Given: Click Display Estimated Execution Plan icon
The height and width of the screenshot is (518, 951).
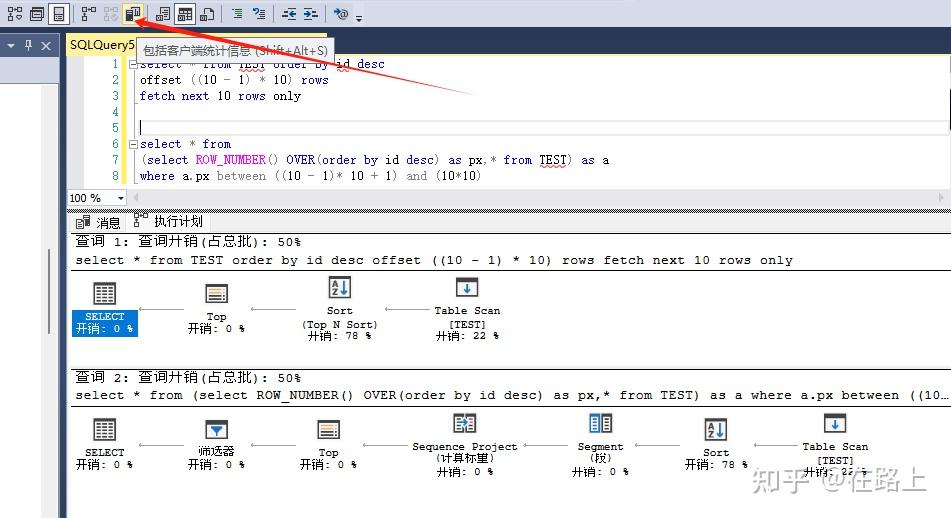Looking at the screenshot, I should pos(15,13).
